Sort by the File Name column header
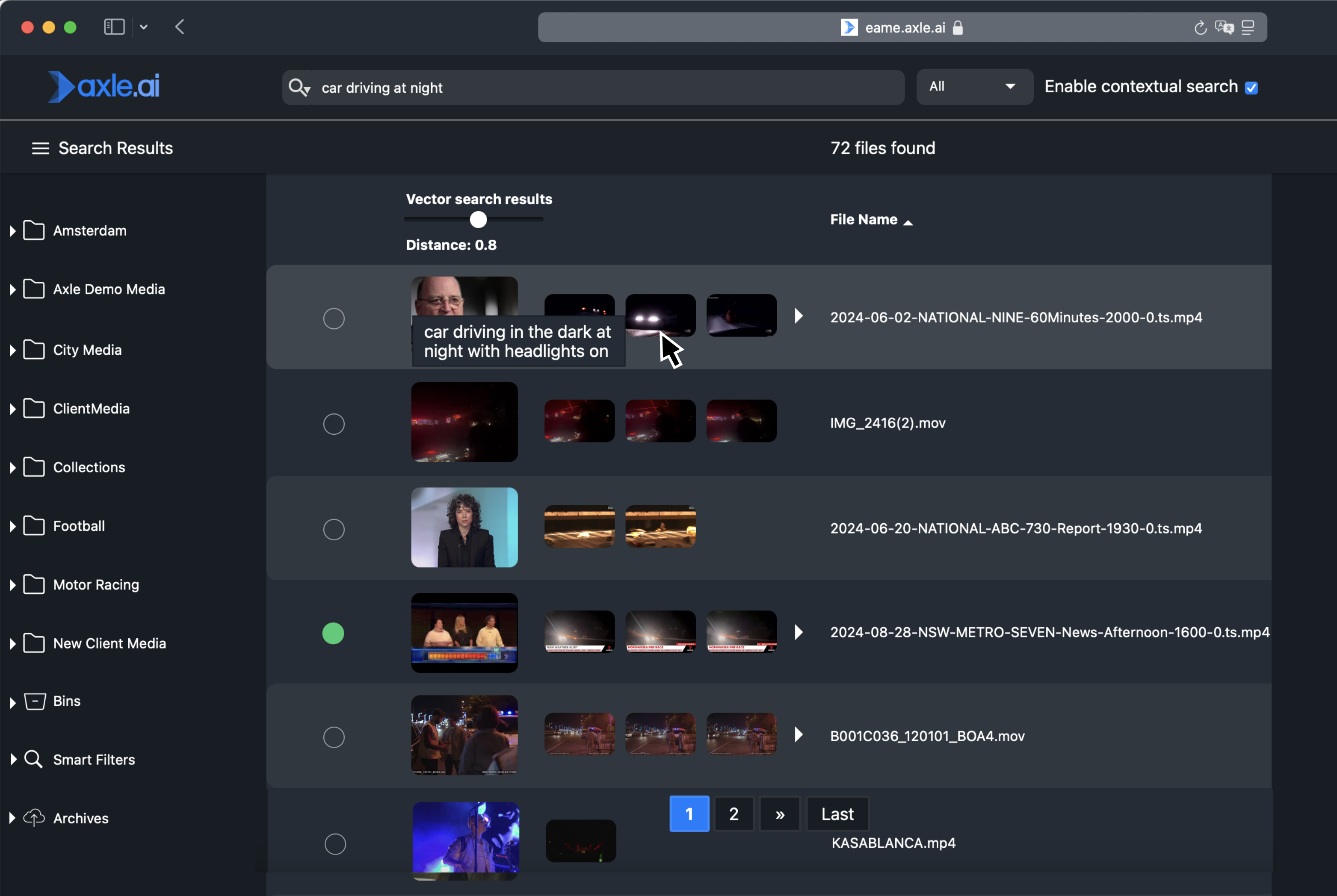 [864, 219]
